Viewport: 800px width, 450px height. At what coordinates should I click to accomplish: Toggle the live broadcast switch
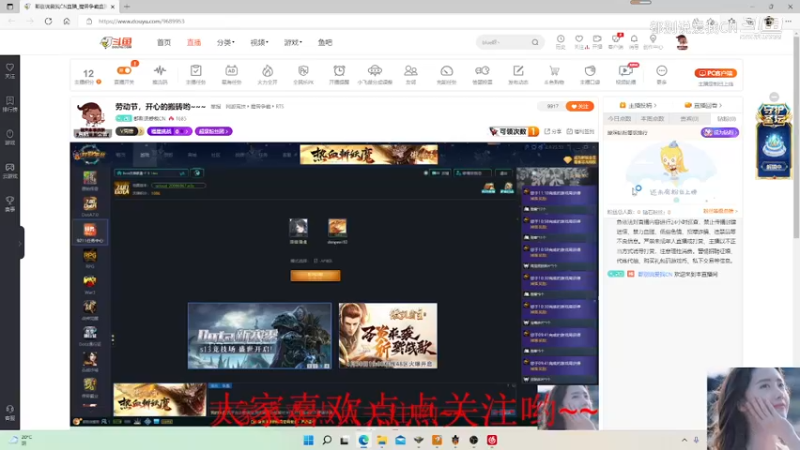(x=124, y=70)
